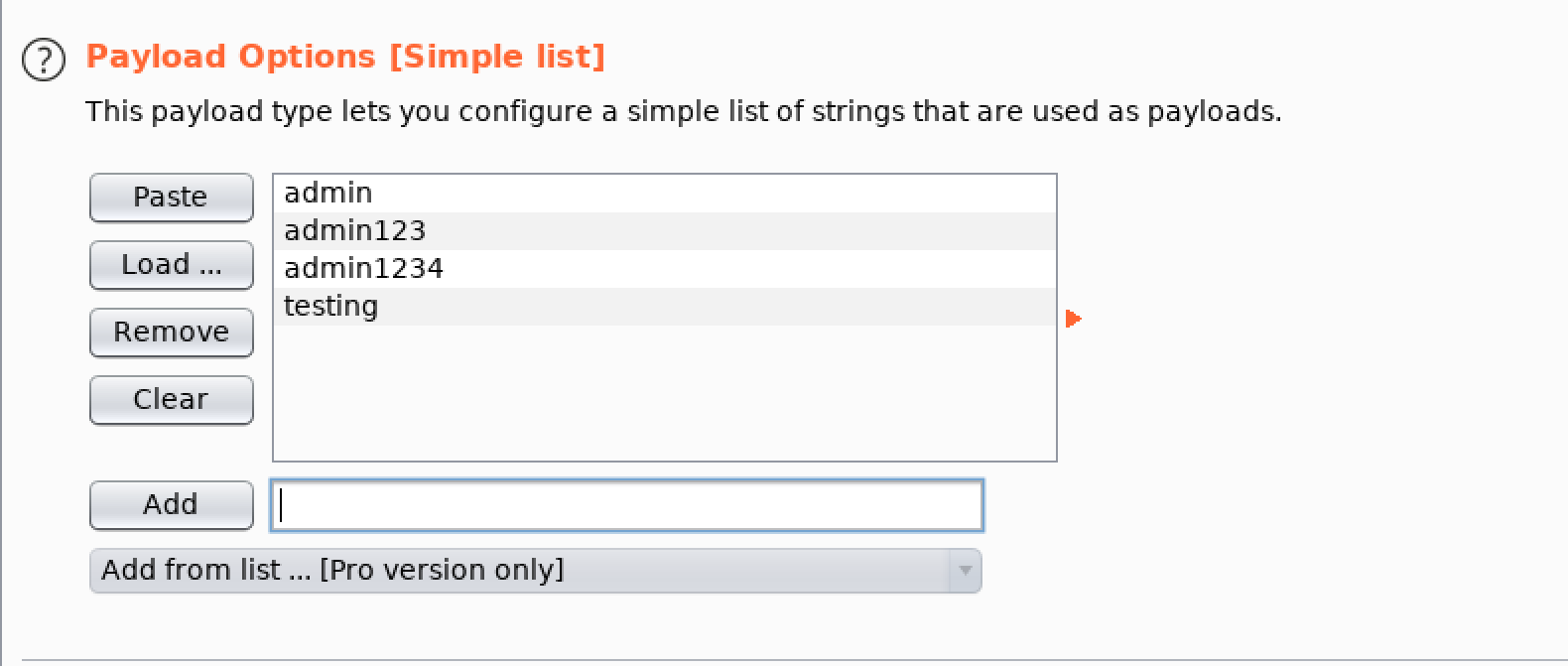Click the Paste button
Image resolution: width=1568 pixels, height=666 pixels.
click(171, 198)
